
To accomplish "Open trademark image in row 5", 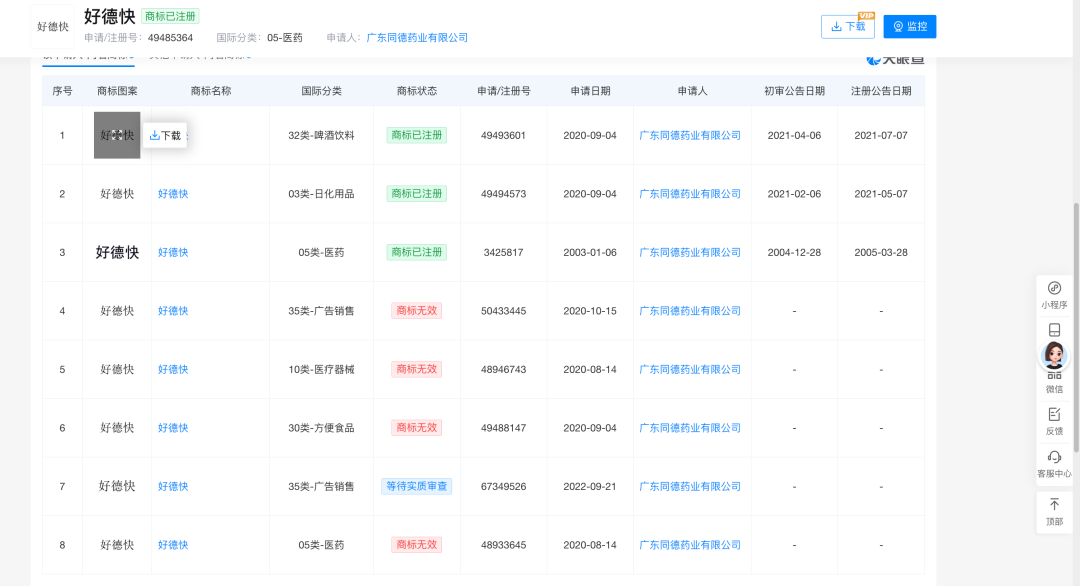I will [x=117, y=369].
